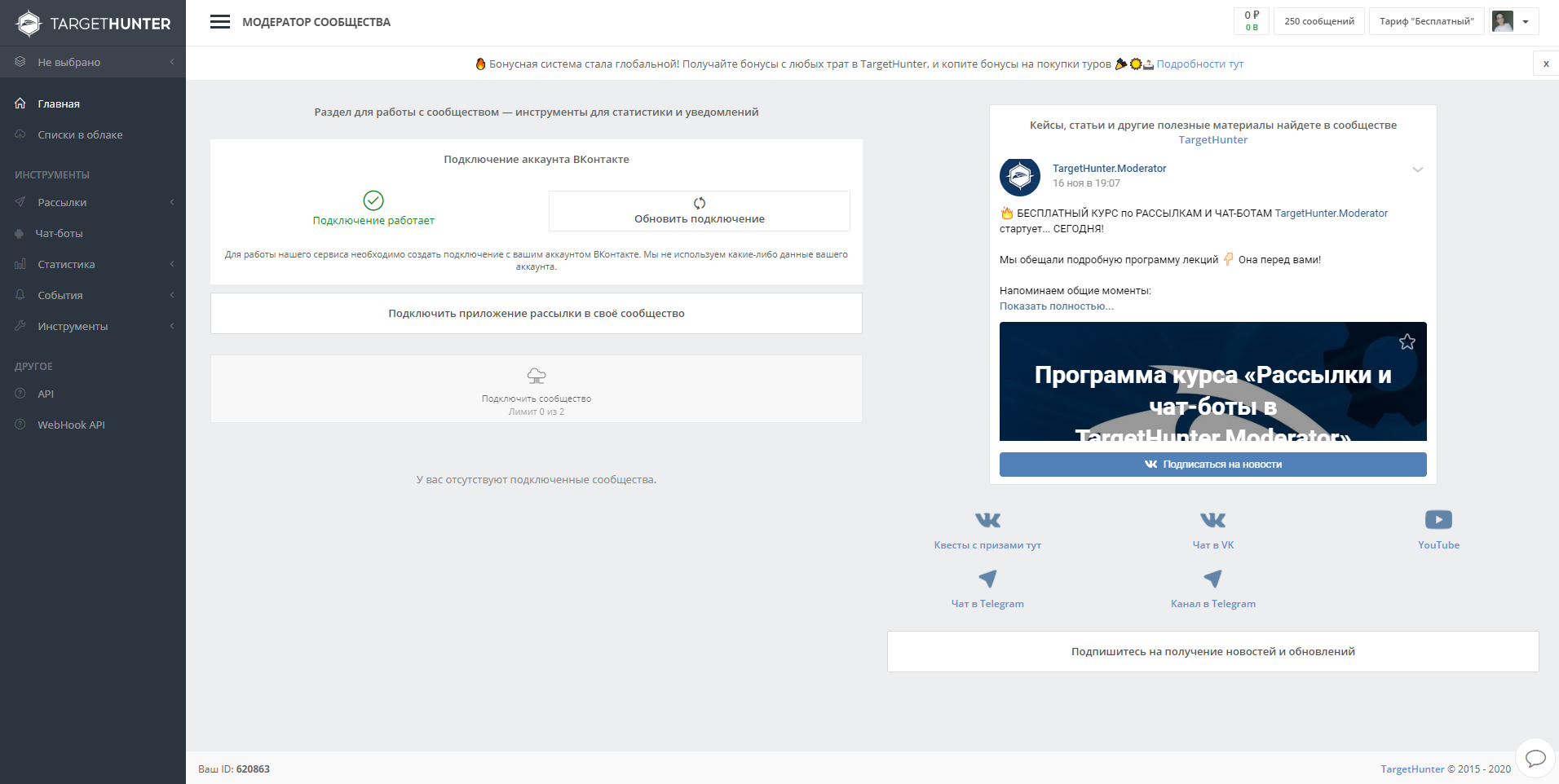The height and width of the screenshot is (784, 1559).
Task: Open the Рассылки menu item
Action: tap(93, 202)
